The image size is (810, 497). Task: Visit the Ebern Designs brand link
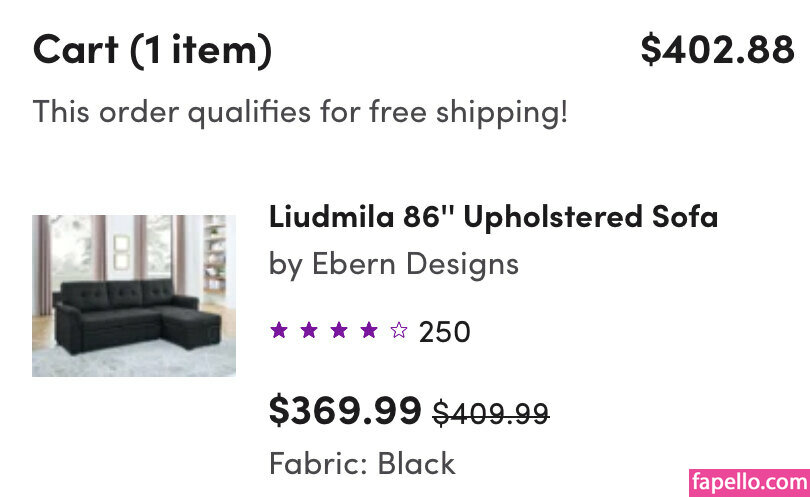[x=415, y=264]
